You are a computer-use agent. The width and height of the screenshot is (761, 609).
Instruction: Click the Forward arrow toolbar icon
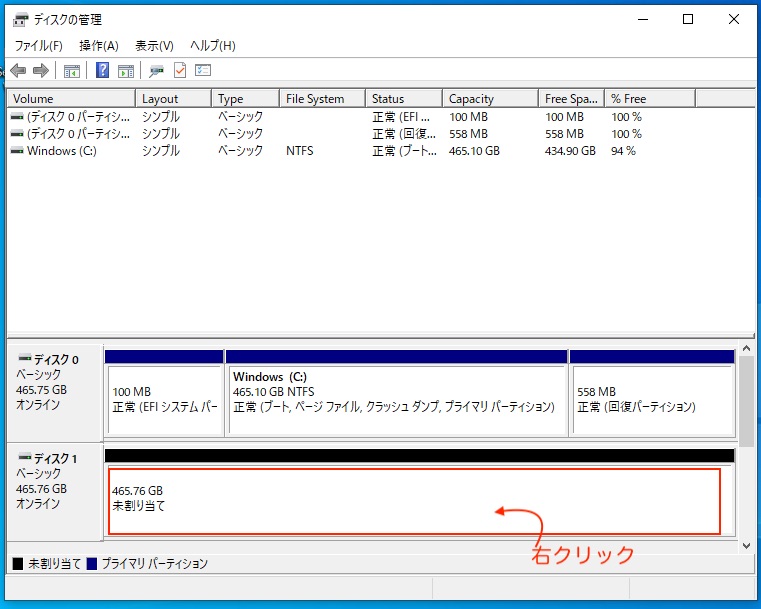[x=41, y=71]
